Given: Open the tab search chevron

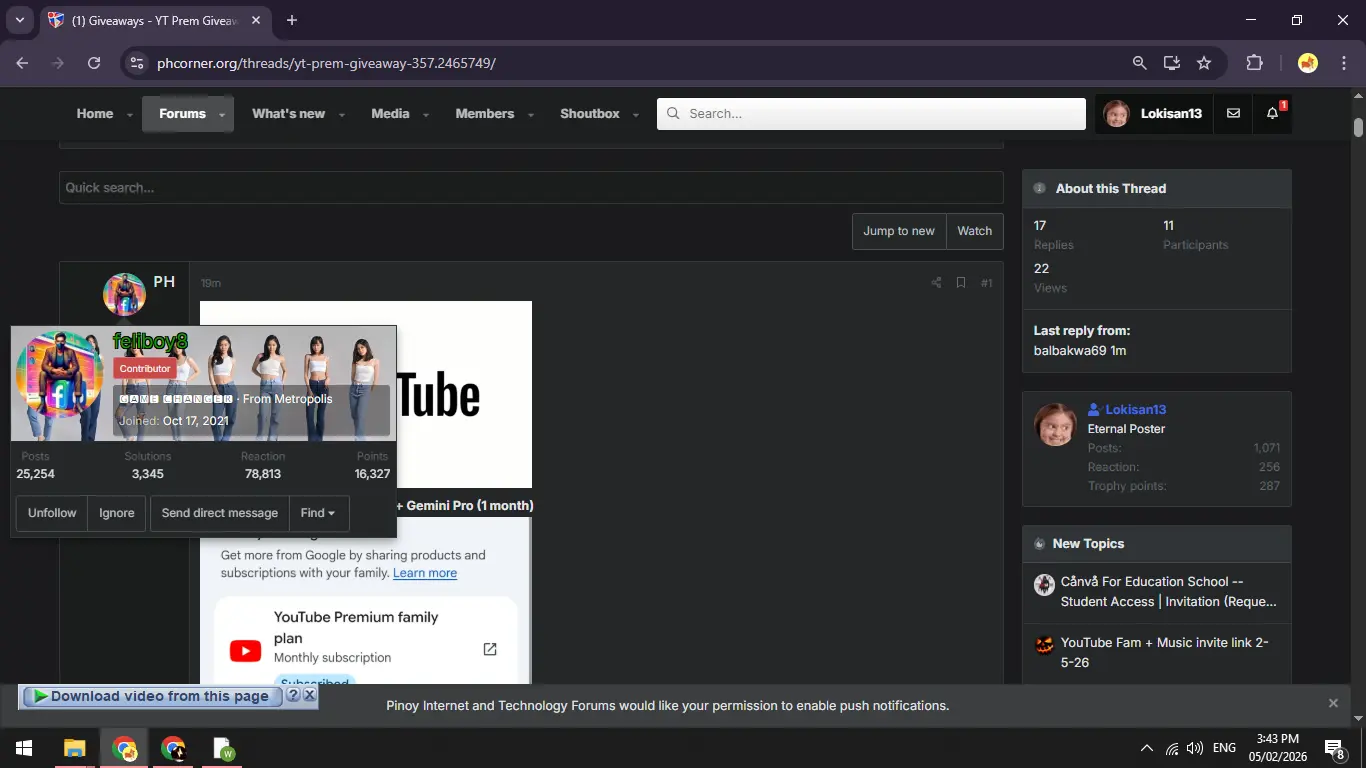Looking at the screenshot, I should click(x=19, y=20).
